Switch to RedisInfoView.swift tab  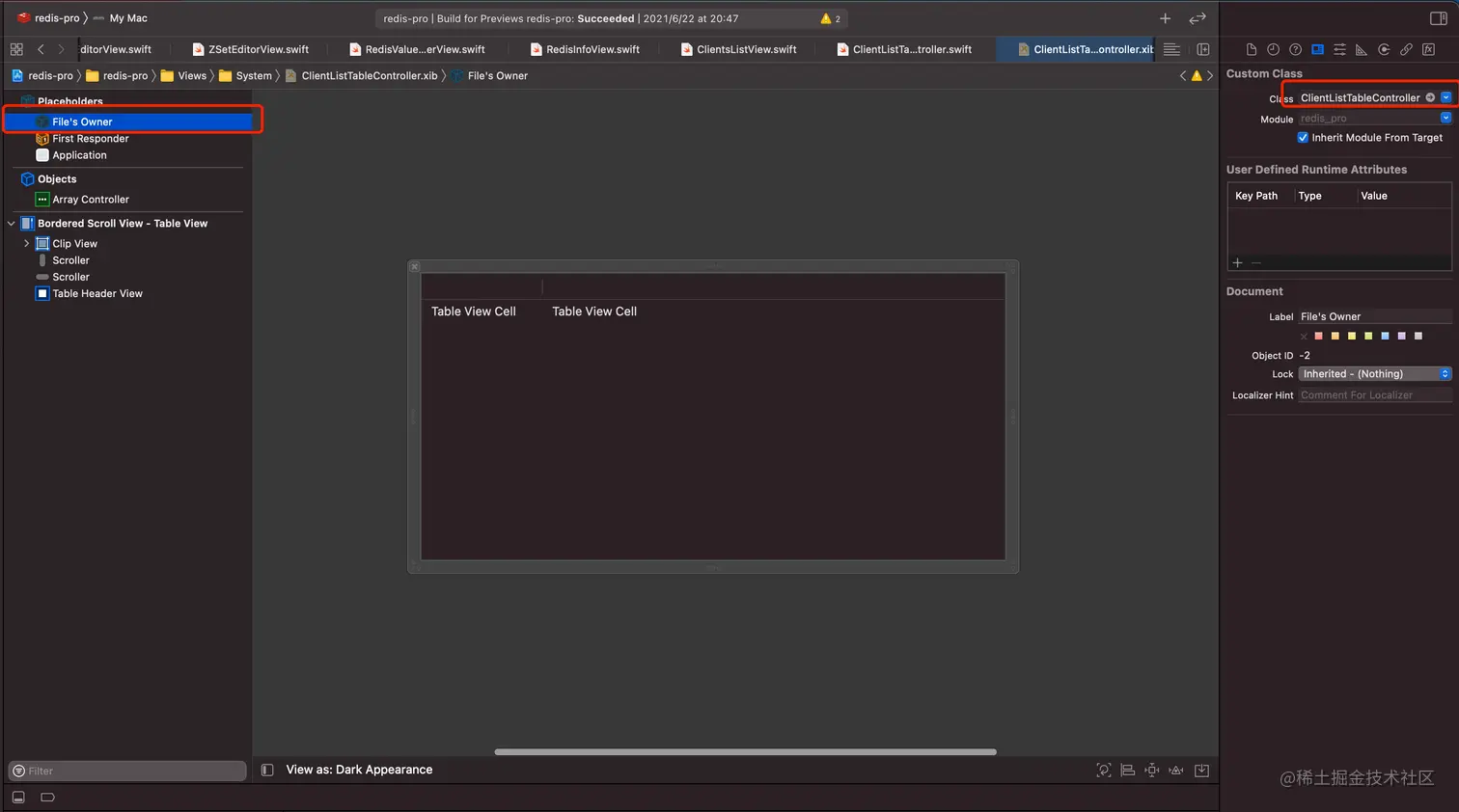585,49
